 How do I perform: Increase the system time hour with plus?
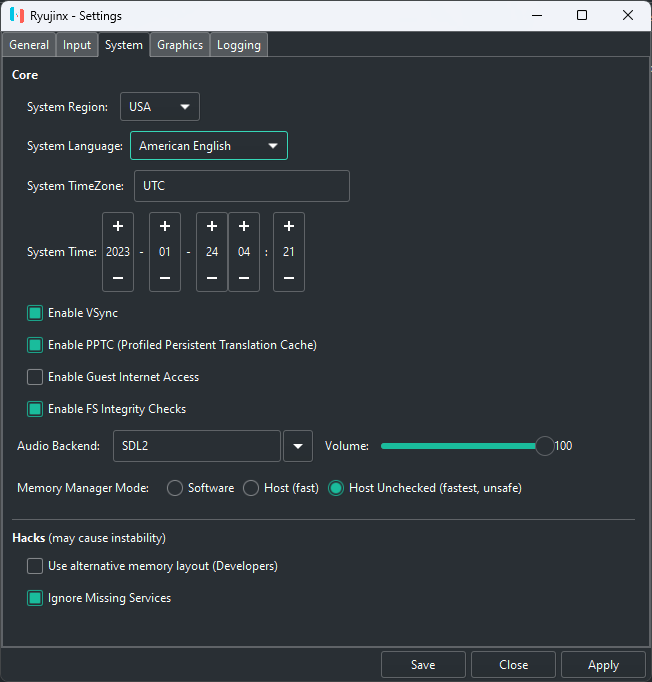click(244, 226)
